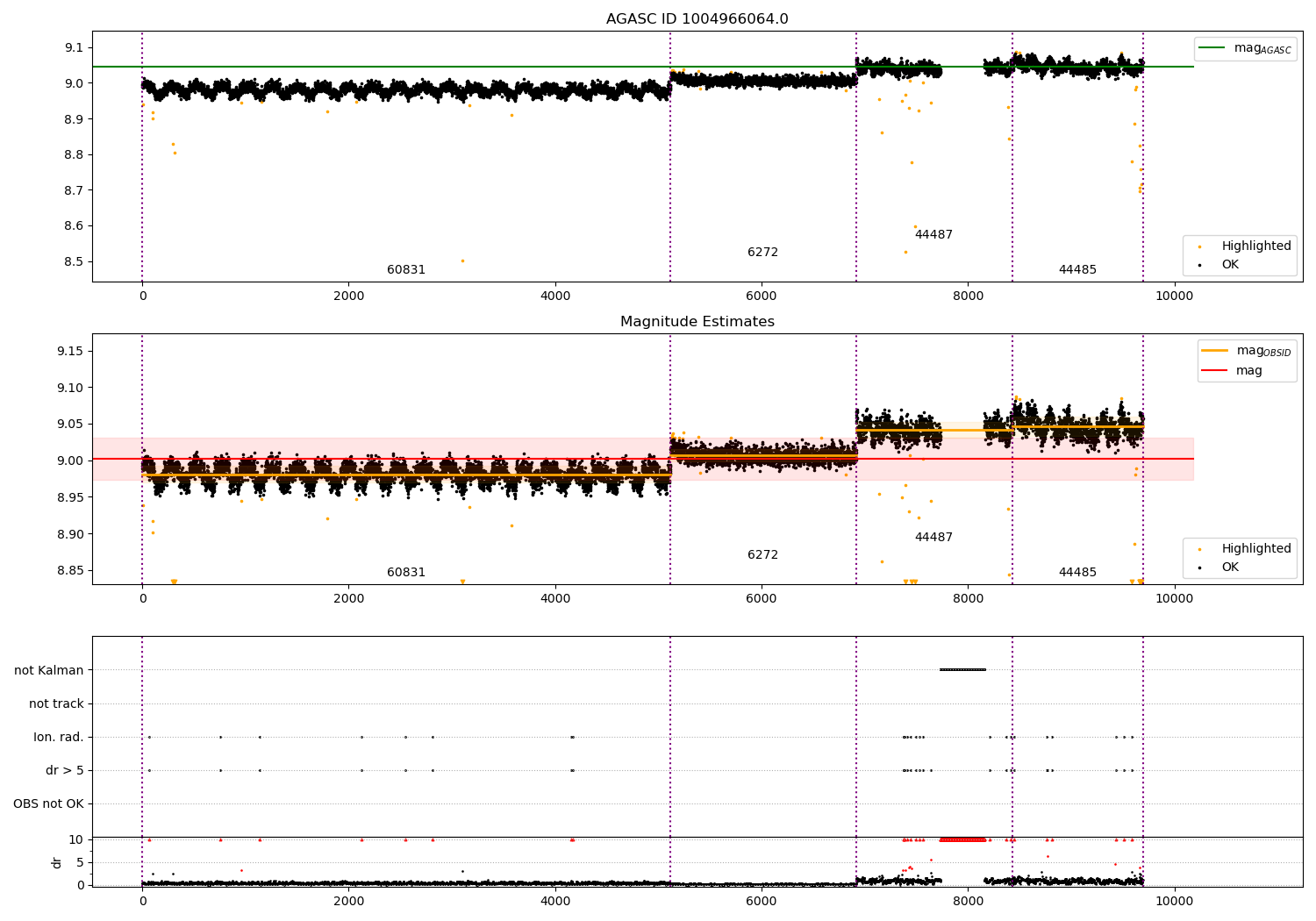Click the 9.00 y-tick on middle plot
This screenshot has height=921, width=1316.
tap(69, 460)
